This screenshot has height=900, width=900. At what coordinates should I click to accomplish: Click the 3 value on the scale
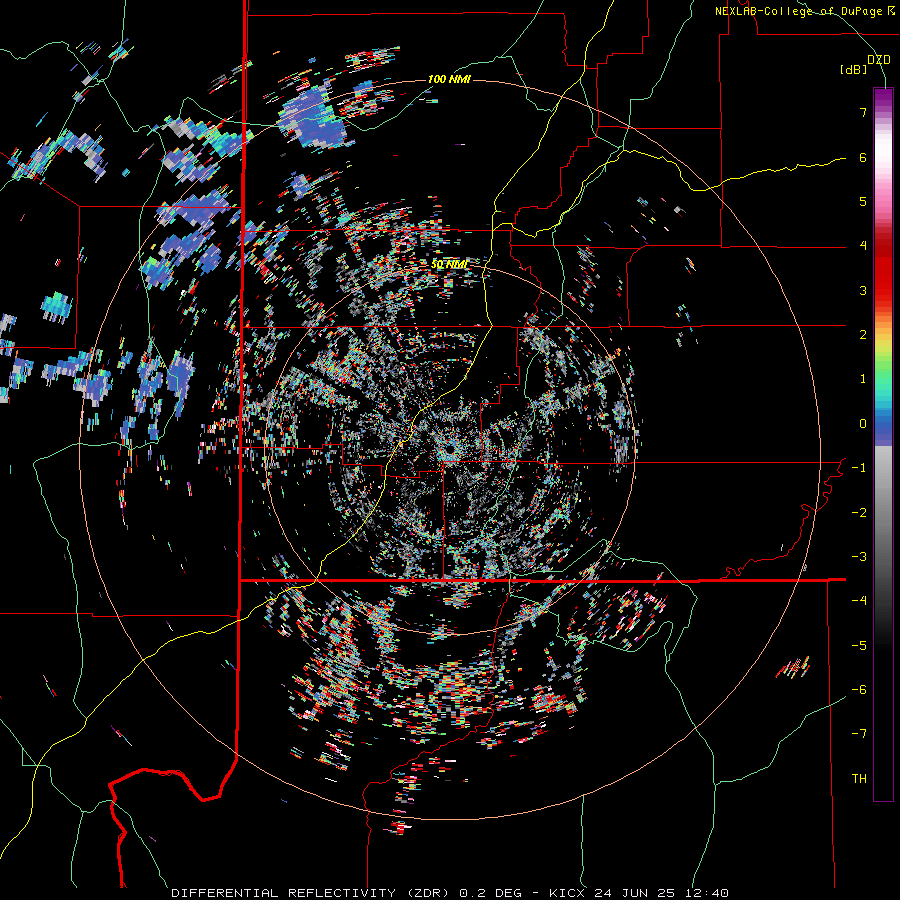(x=863, y=290)
